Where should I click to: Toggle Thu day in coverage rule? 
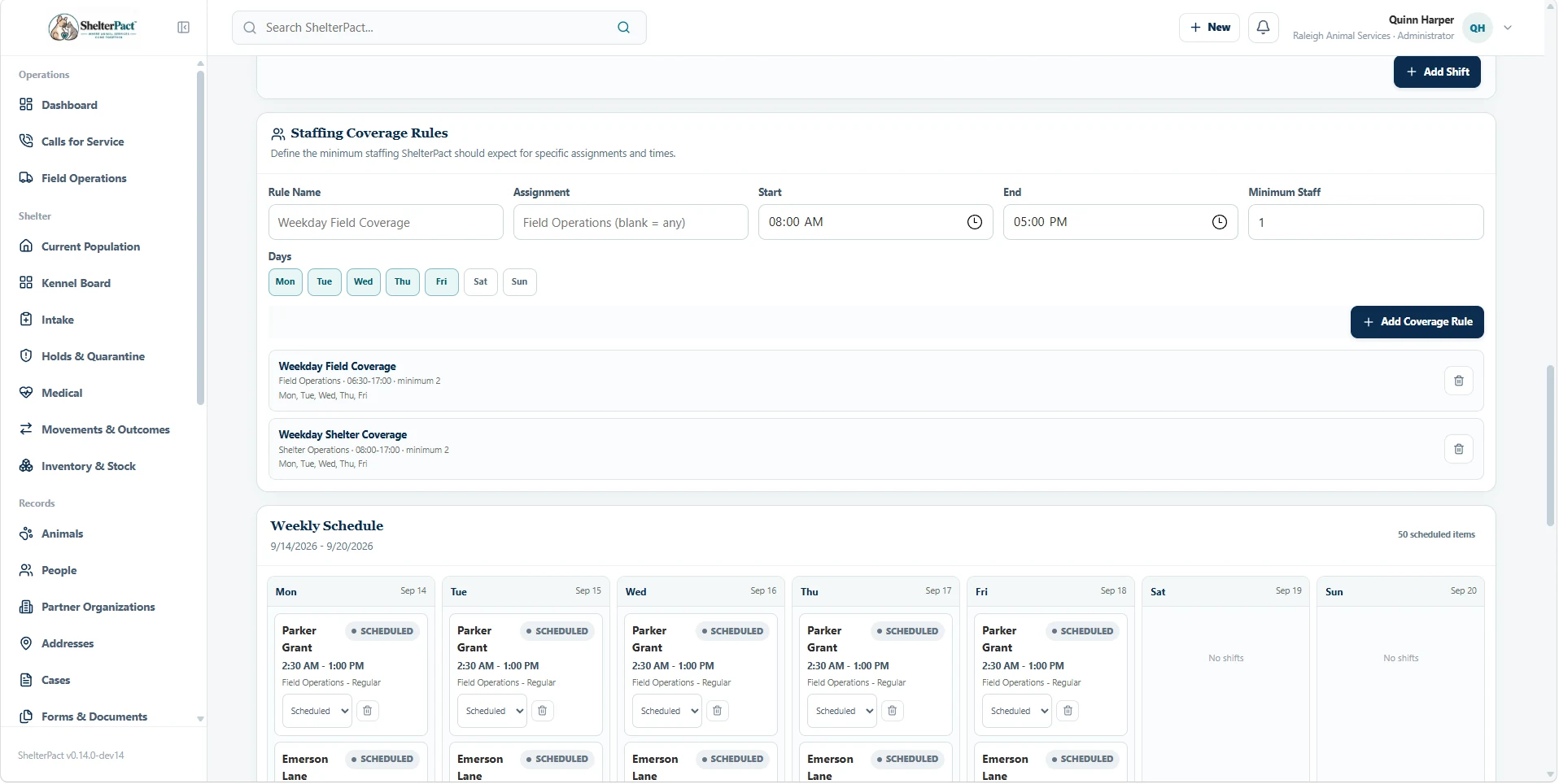point(403,282)
